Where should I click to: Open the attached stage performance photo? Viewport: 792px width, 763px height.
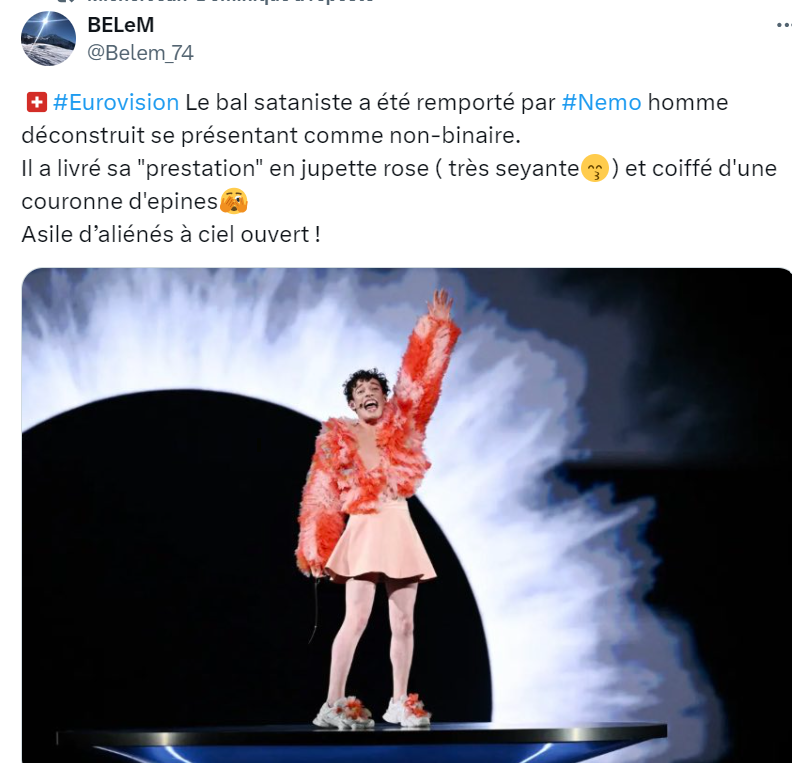pos(407,515)
